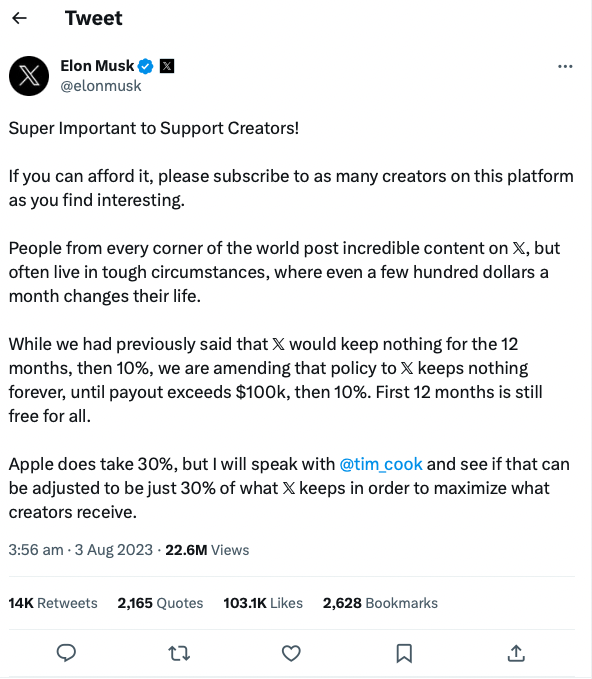The image size is (592, 679).
Task: Open the three-dot more options menu
Action: [x=565, y=66]
